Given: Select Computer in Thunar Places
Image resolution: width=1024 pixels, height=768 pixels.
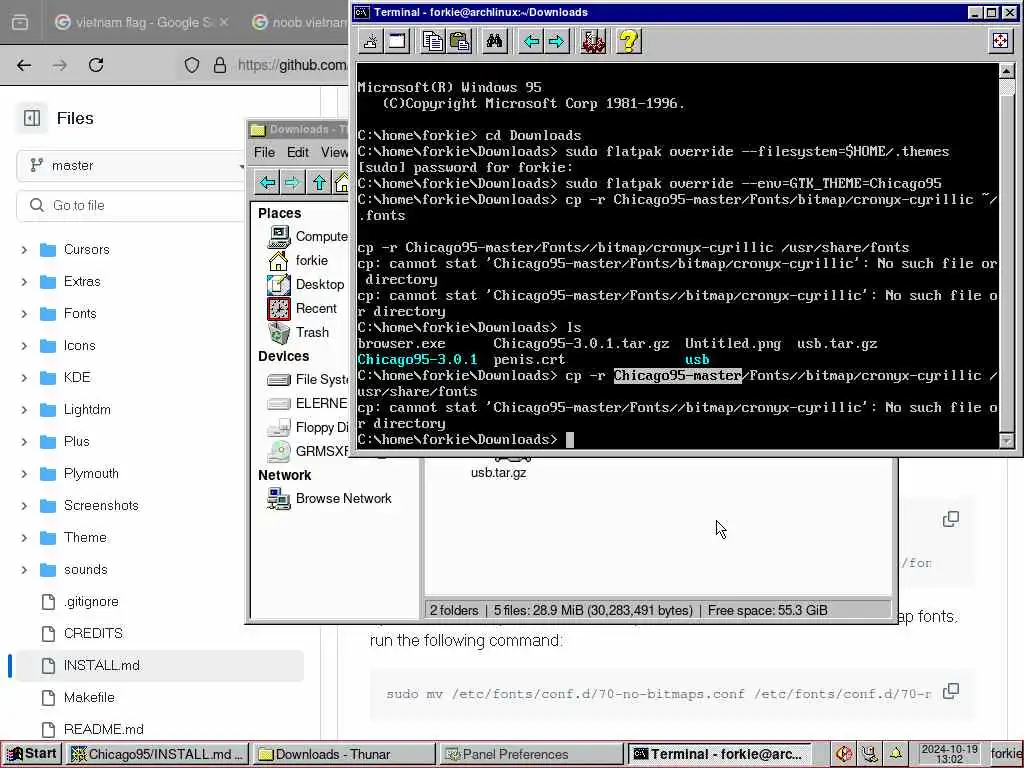Looking at the screenshot, I should click(x=308, y=236).
